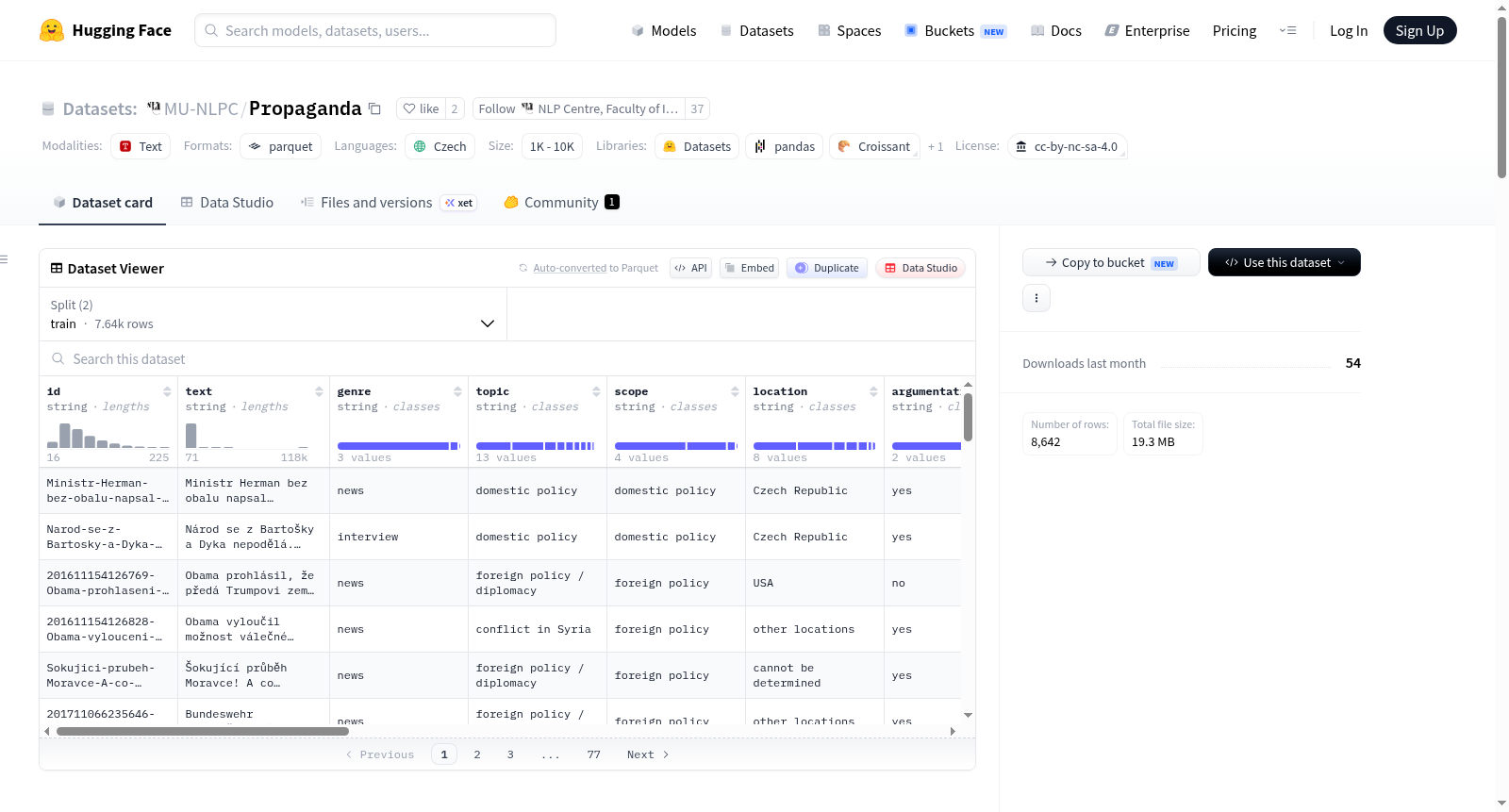This screenshot has height=812, width=1509.
Task: Click the Log In link
Action: pyautogui.click(x=1349, y=30)
